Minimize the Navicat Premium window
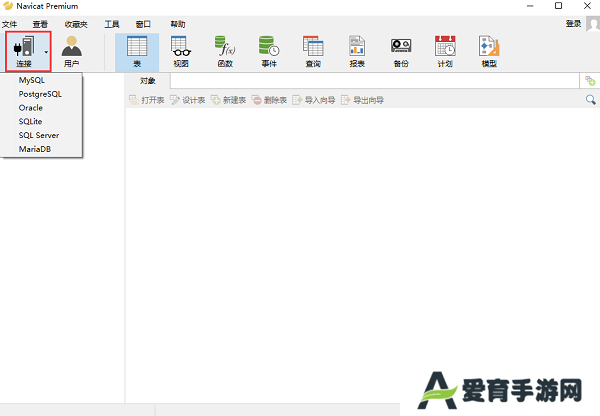This screenshot has width=600, height=416. tap(530, 6)
